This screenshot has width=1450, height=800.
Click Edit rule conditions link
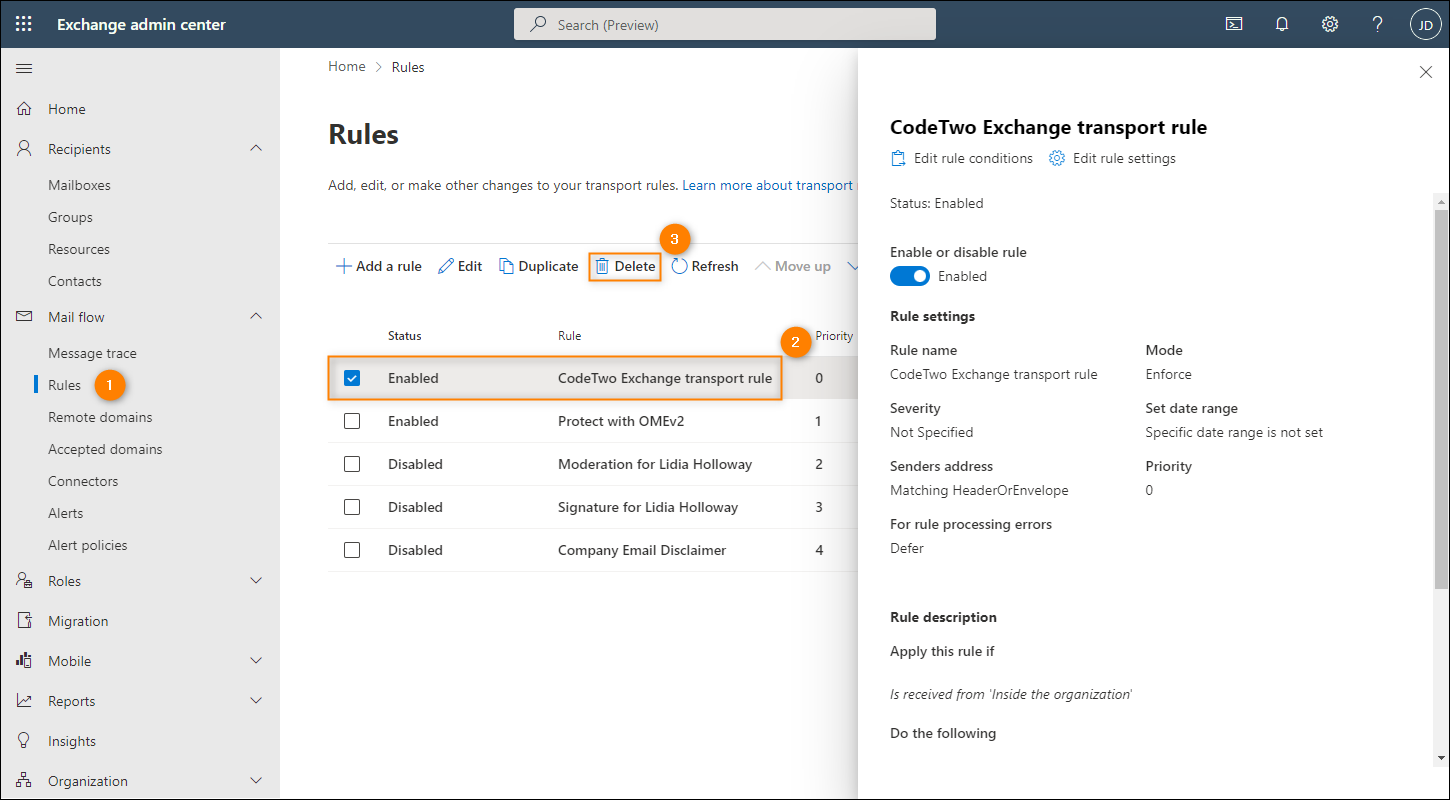click(x=962, y=158)
